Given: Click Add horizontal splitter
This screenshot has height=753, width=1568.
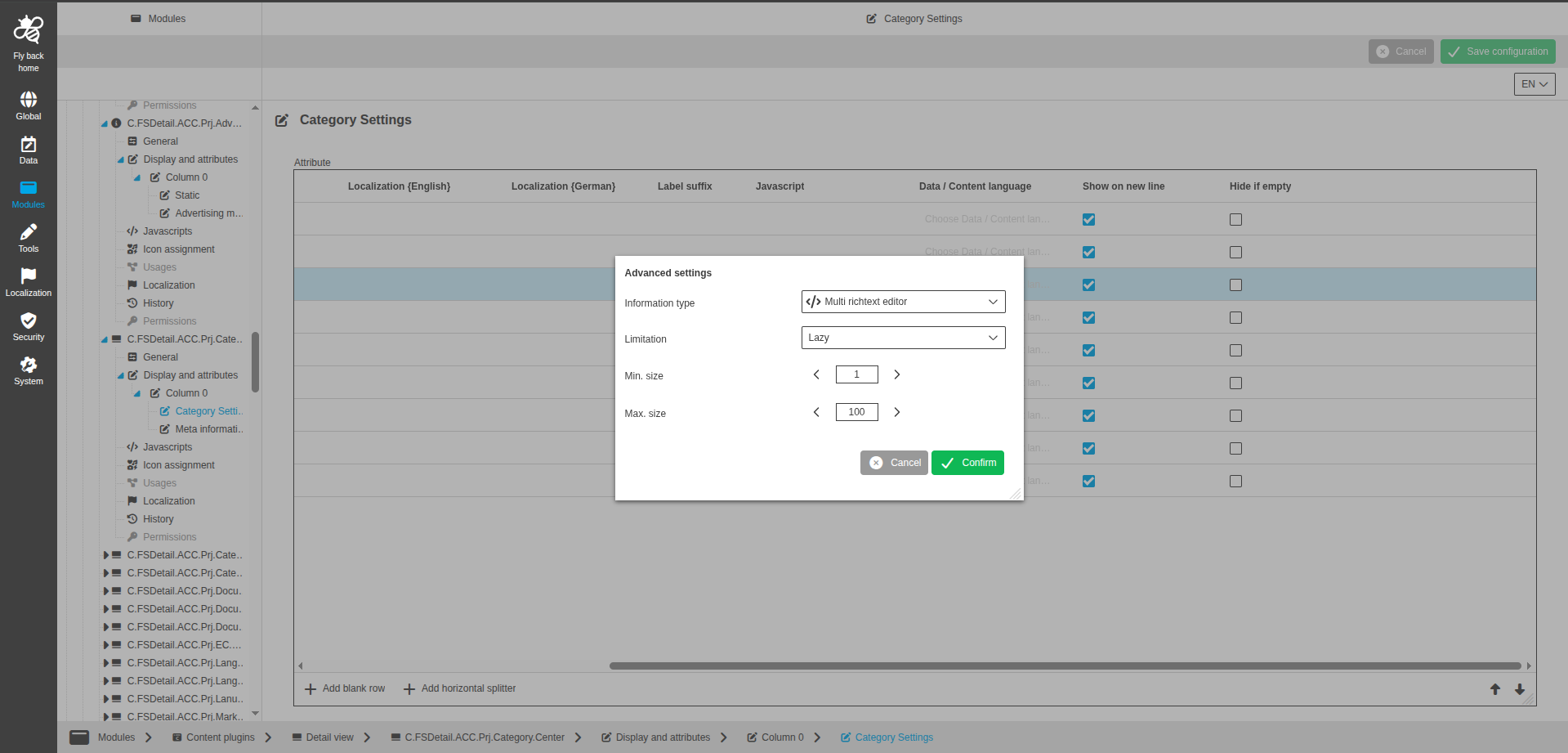Looking at the screenshot, I should click(x=460, y=688).
